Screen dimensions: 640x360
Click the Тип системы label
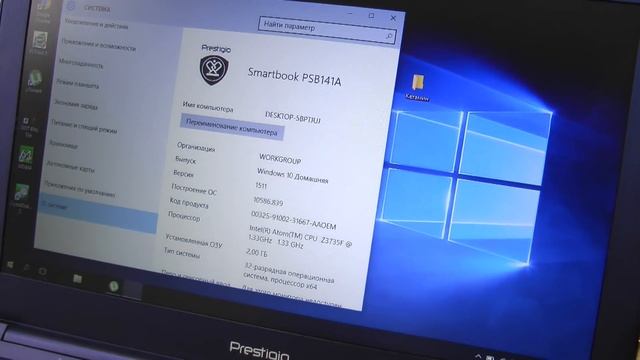point(182,252)
